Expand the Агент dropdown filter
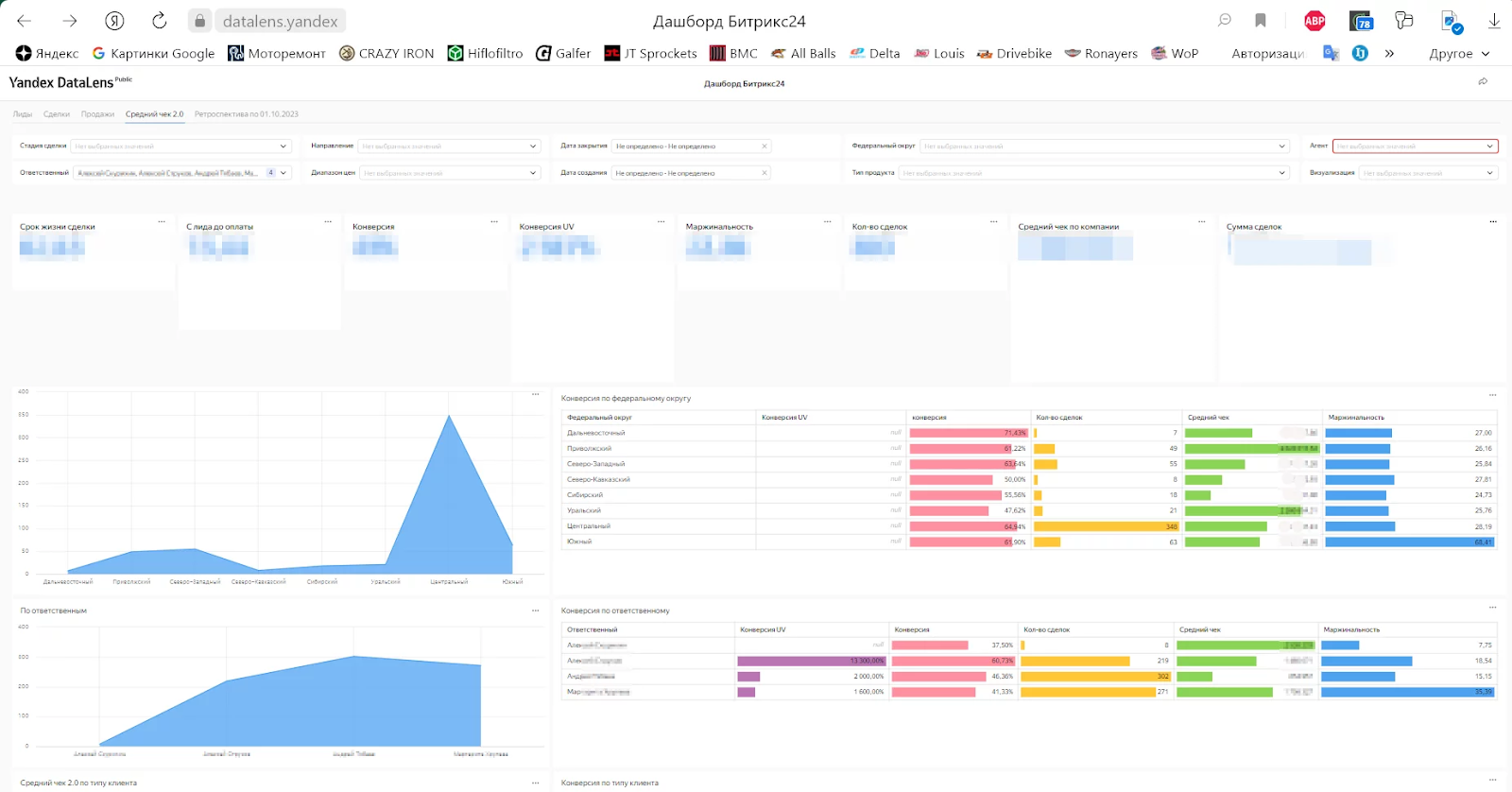 tap(1415, 146)
